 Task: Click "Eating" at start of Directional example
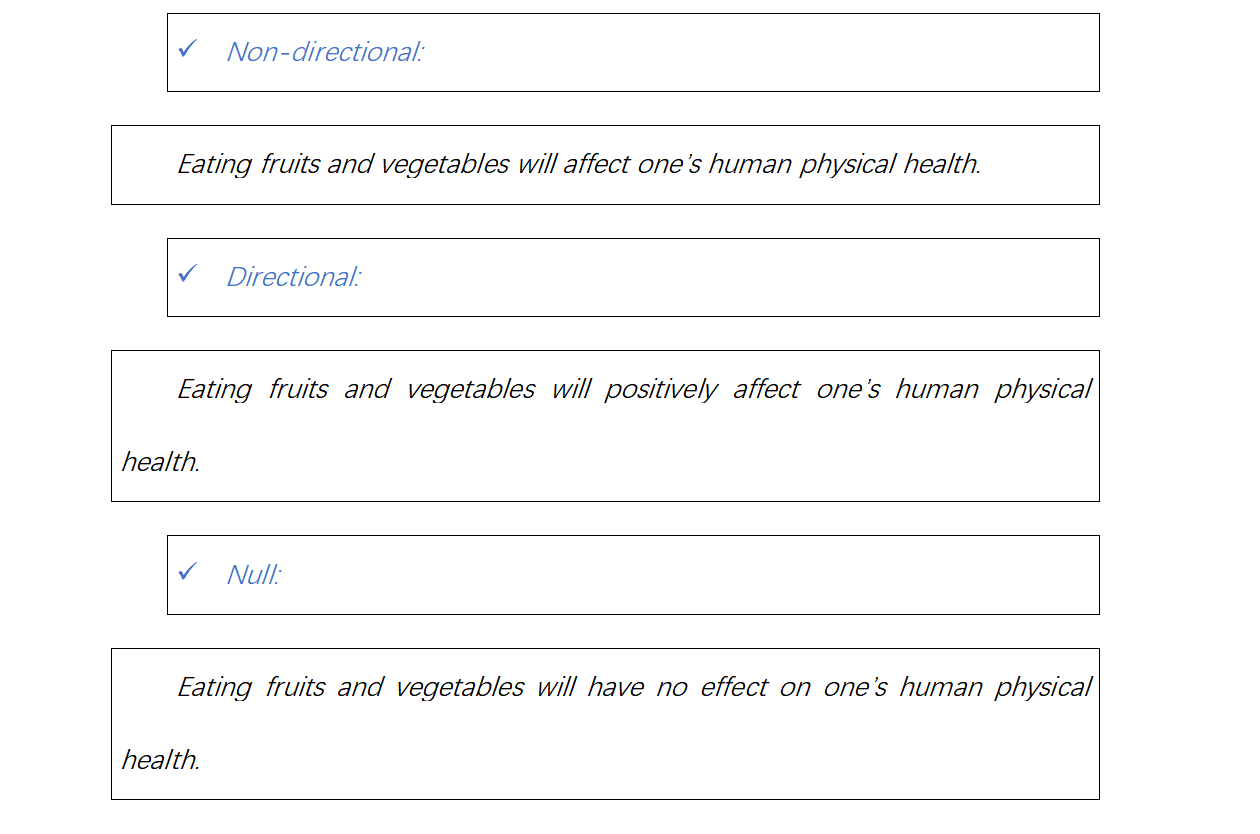point(214,389)
